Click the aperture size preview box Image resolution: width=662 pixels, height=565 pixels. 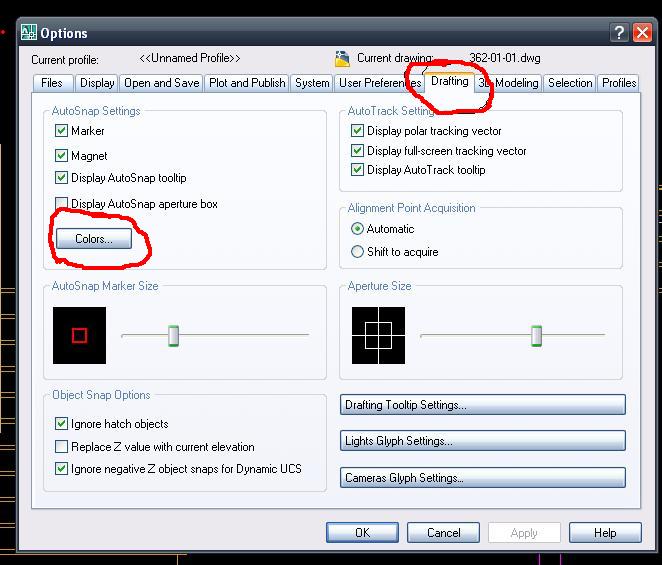pyautogui.click(x=378, y=335)
